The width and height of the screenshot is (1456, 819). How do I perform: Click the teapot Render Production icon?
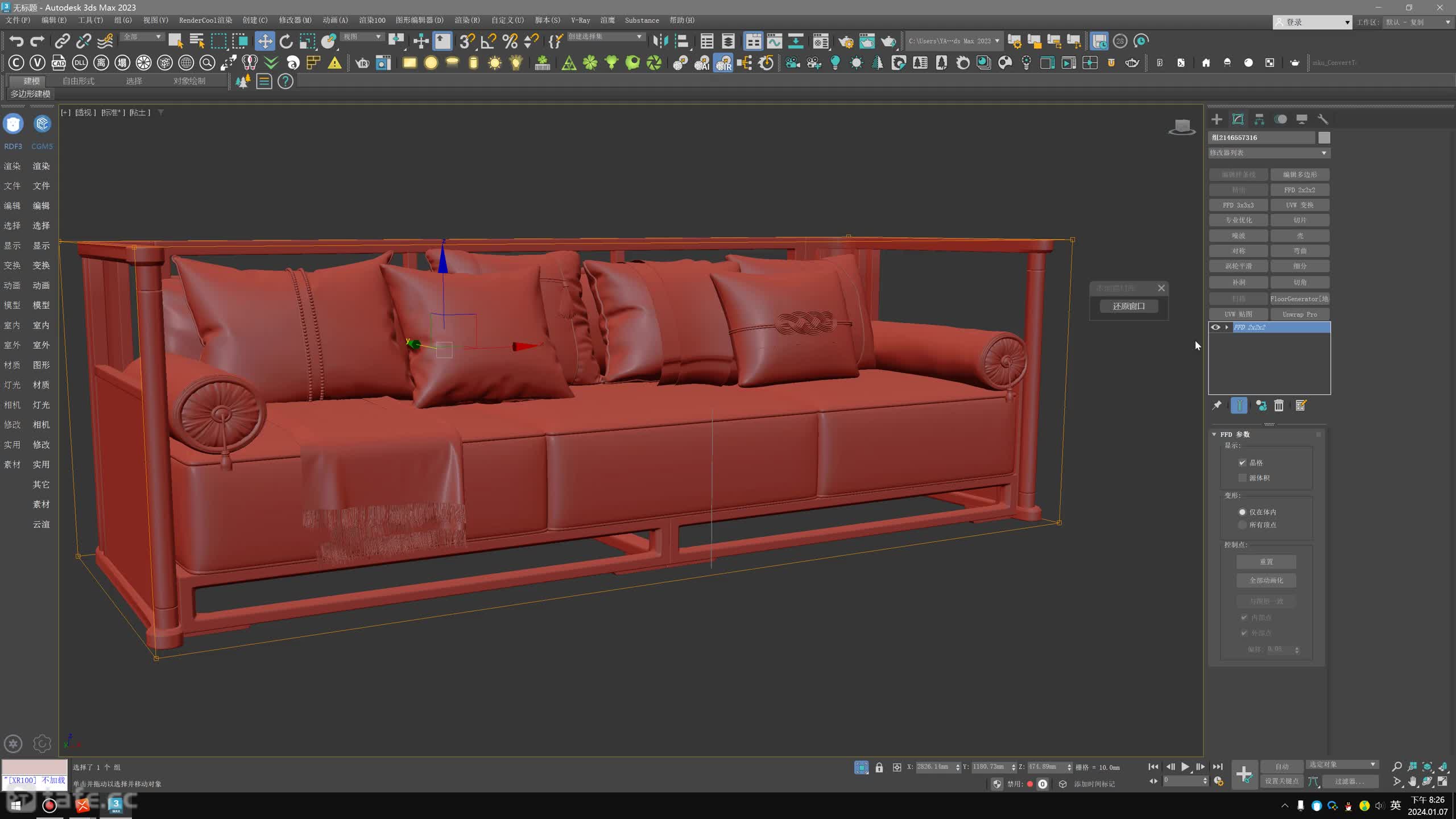pyautogui.click(x=888, y=41)
